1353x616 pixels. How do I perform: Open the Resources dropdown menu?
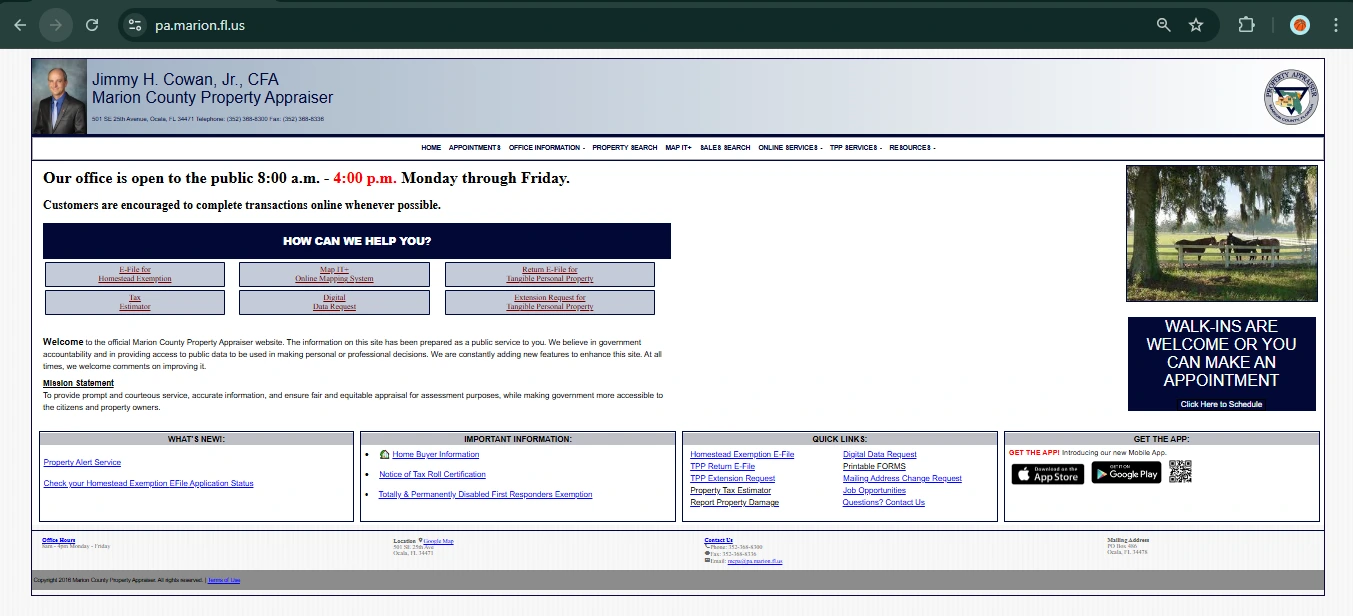click(912, 148)
